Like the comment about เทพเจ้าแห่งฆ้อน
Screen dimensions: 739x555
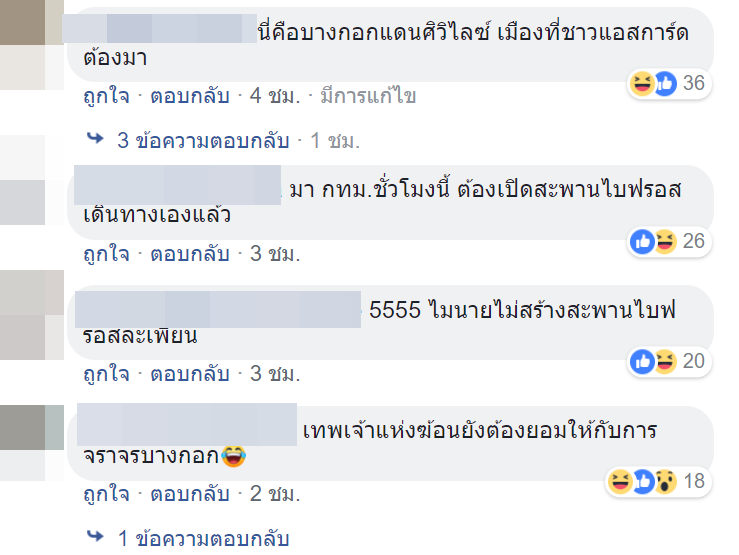click(x=107, y=495)
